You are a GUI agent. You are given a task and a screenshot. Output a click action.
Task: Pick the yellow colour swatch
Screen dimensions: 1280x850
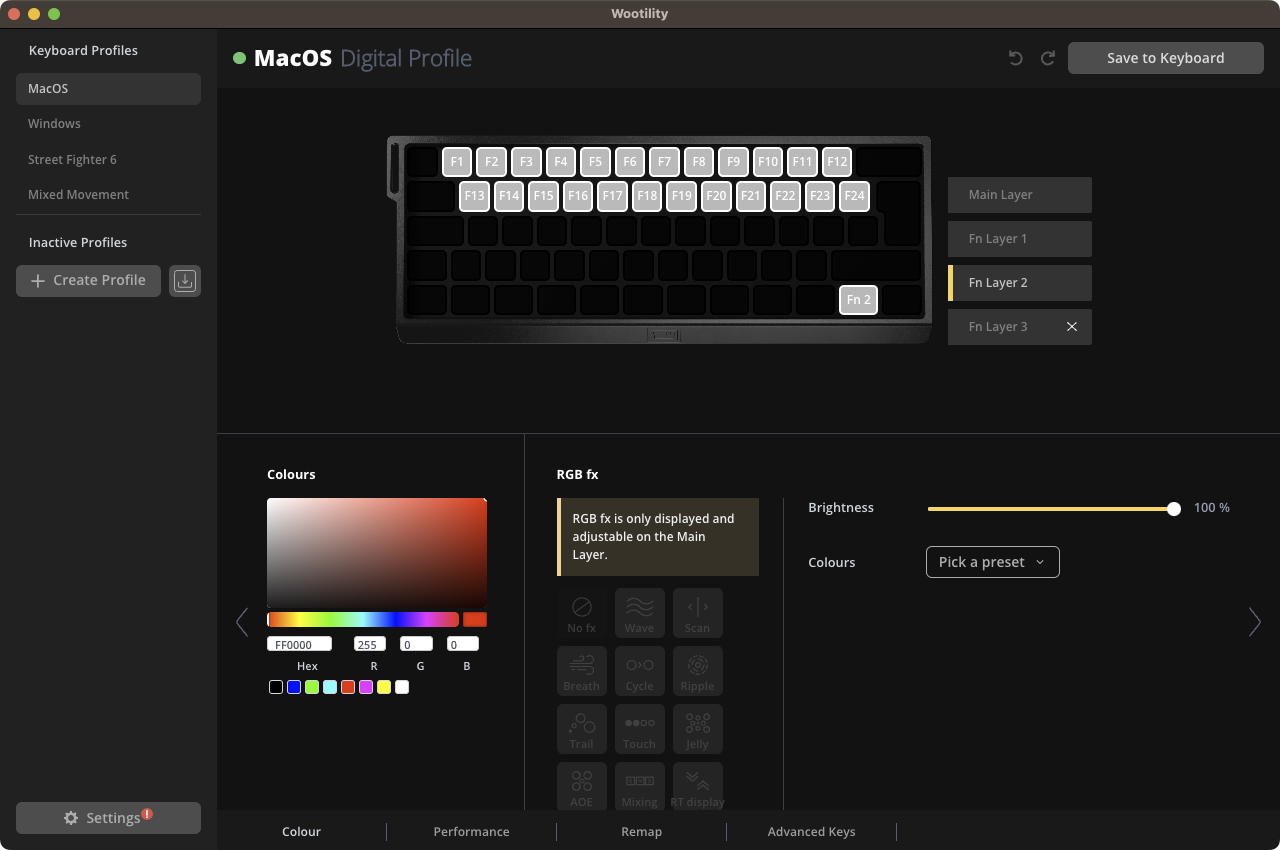[x=384, y=687]
